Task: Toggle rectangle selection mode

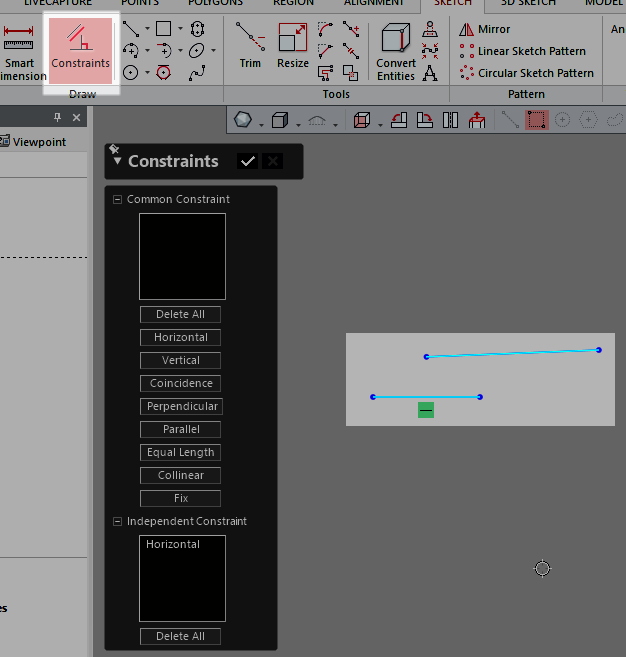Action: (x=536, y=120)
